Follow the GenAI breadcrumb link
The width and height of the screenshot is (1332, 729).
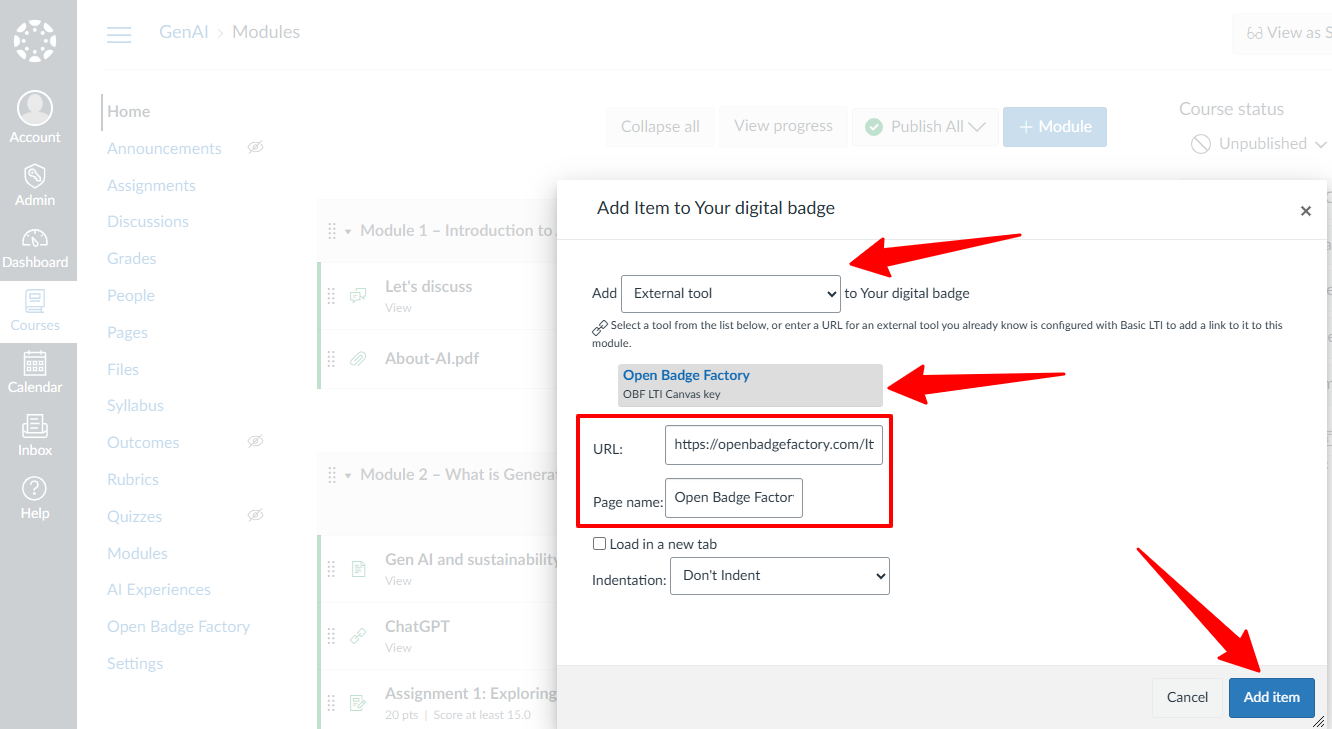coord(185,32)
